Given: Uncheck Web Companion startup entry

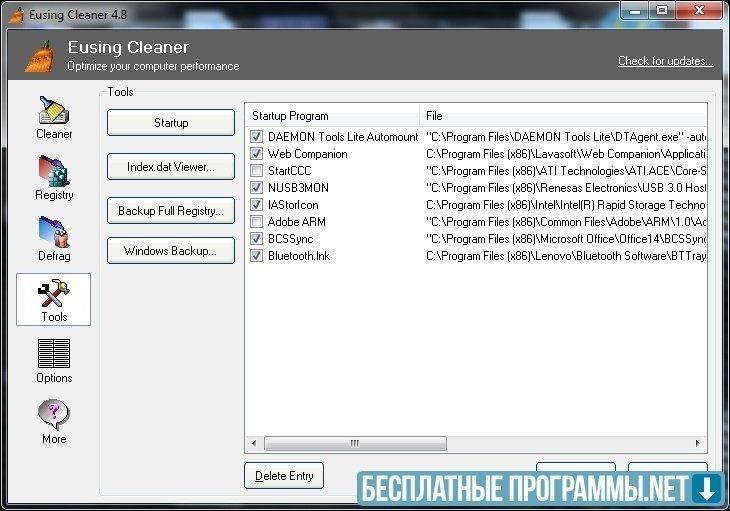Looking at the screenshot, I should pos(256,153).
